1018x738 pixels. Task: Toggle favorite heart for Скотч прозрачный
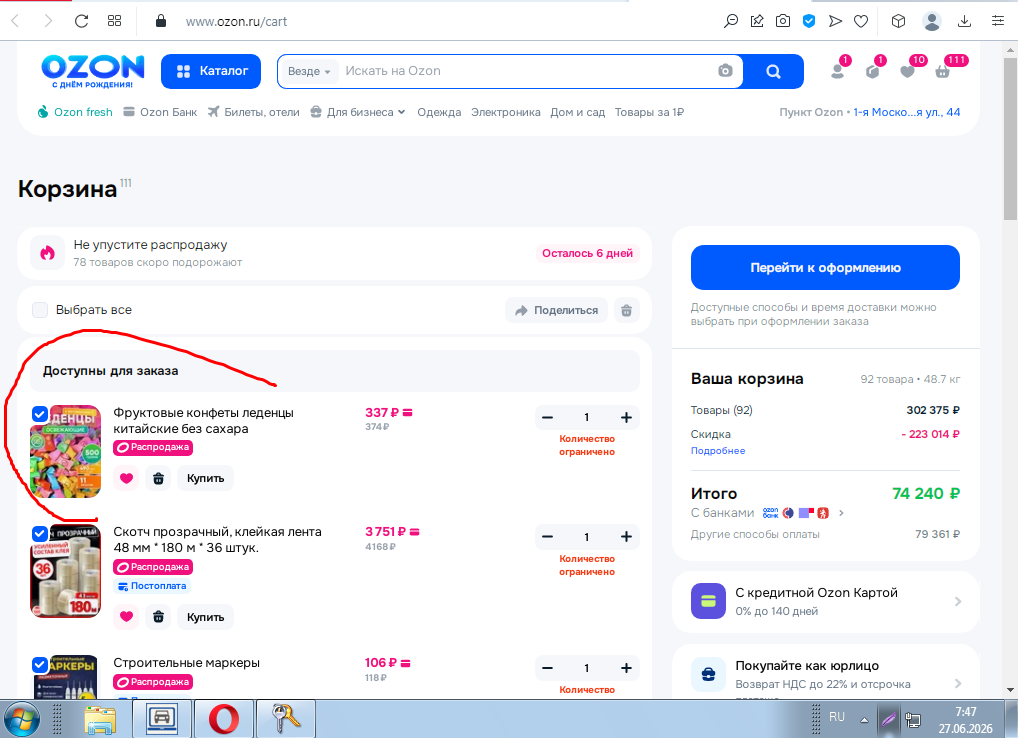pos(126,617)
